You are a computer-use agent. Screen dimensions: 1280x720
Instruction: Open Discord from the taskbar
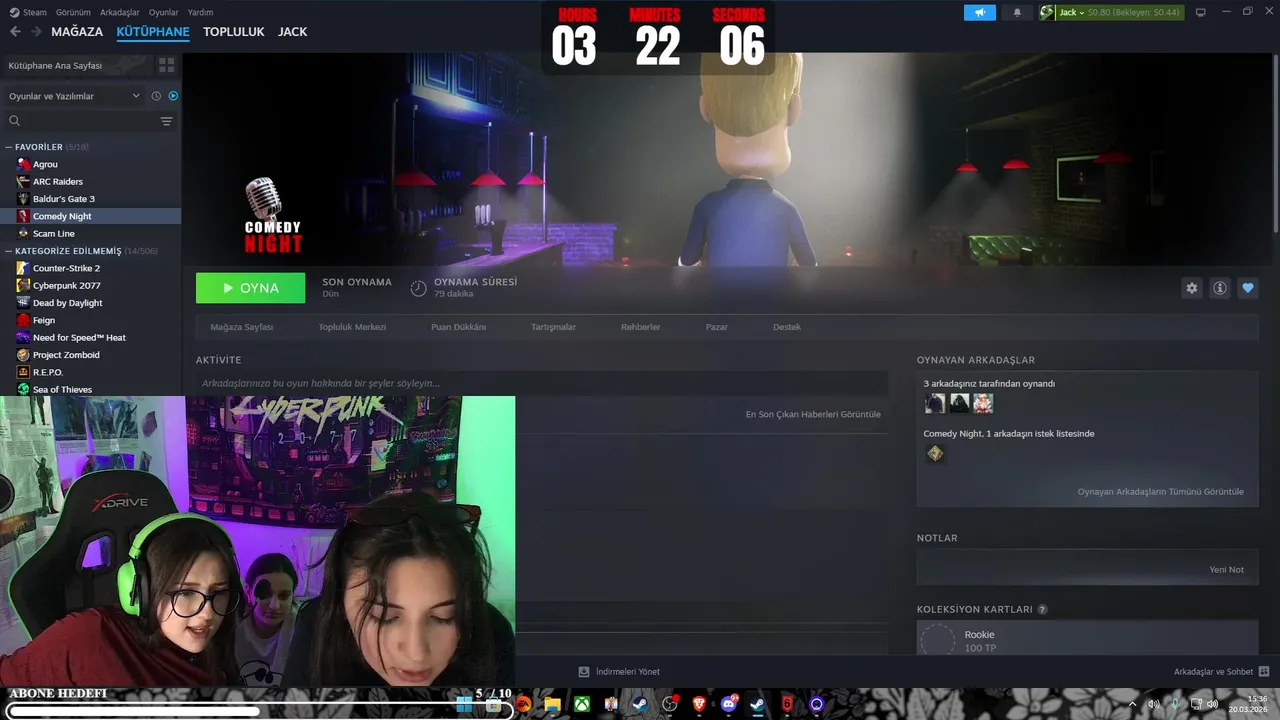(729, 704)
